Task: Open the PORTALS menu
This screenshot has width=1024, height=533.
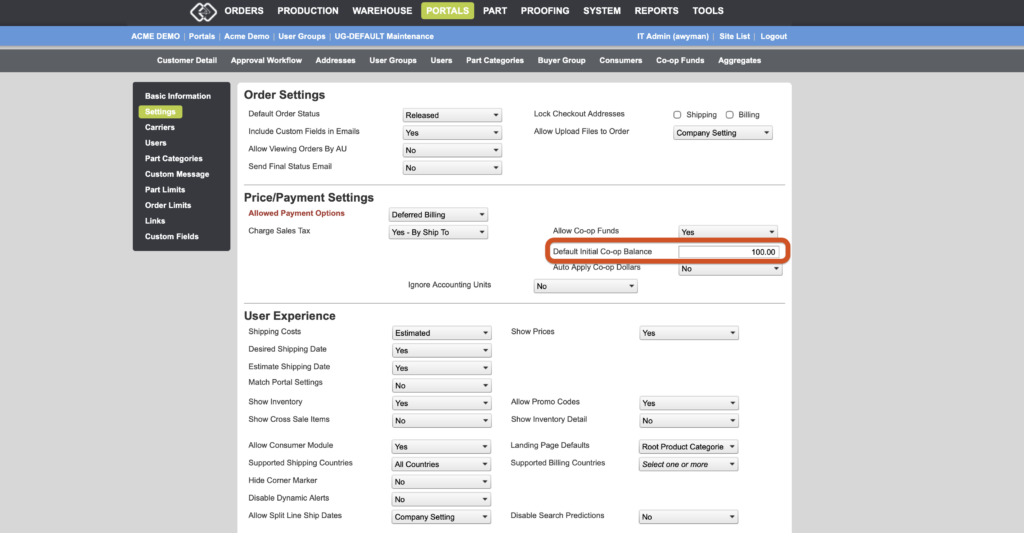Action: (447, 10)
